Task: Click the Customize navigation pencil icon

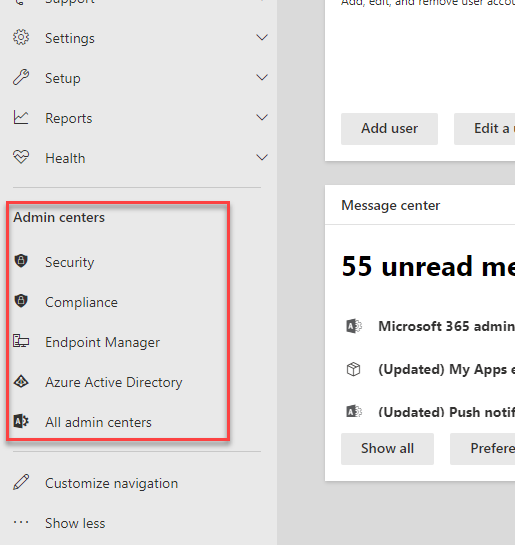Action: click(x=21, y=482)
